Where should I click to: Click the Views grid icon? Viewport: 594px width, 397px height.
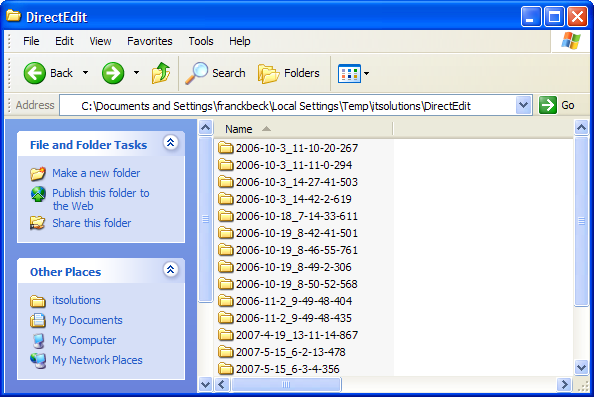(x=349, y=73)
